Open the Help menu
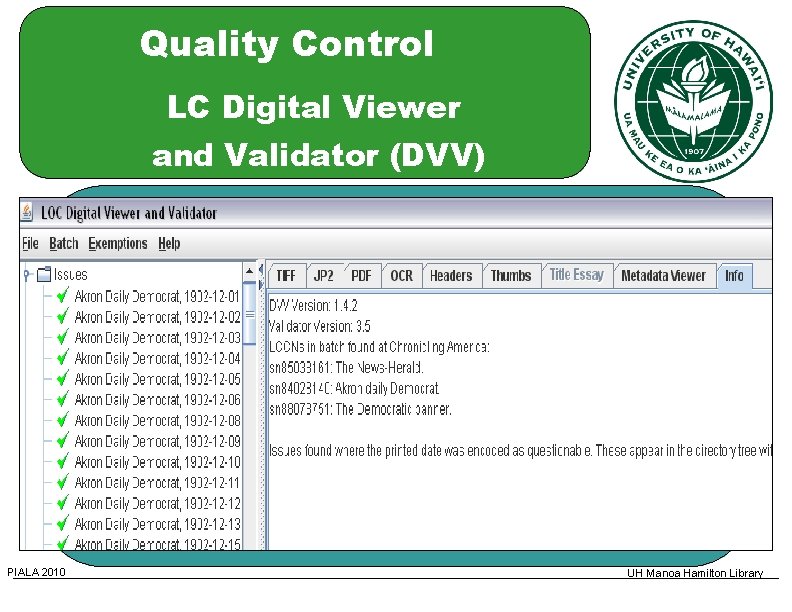The width and height of the screenshot is (792, 612). 169,243
